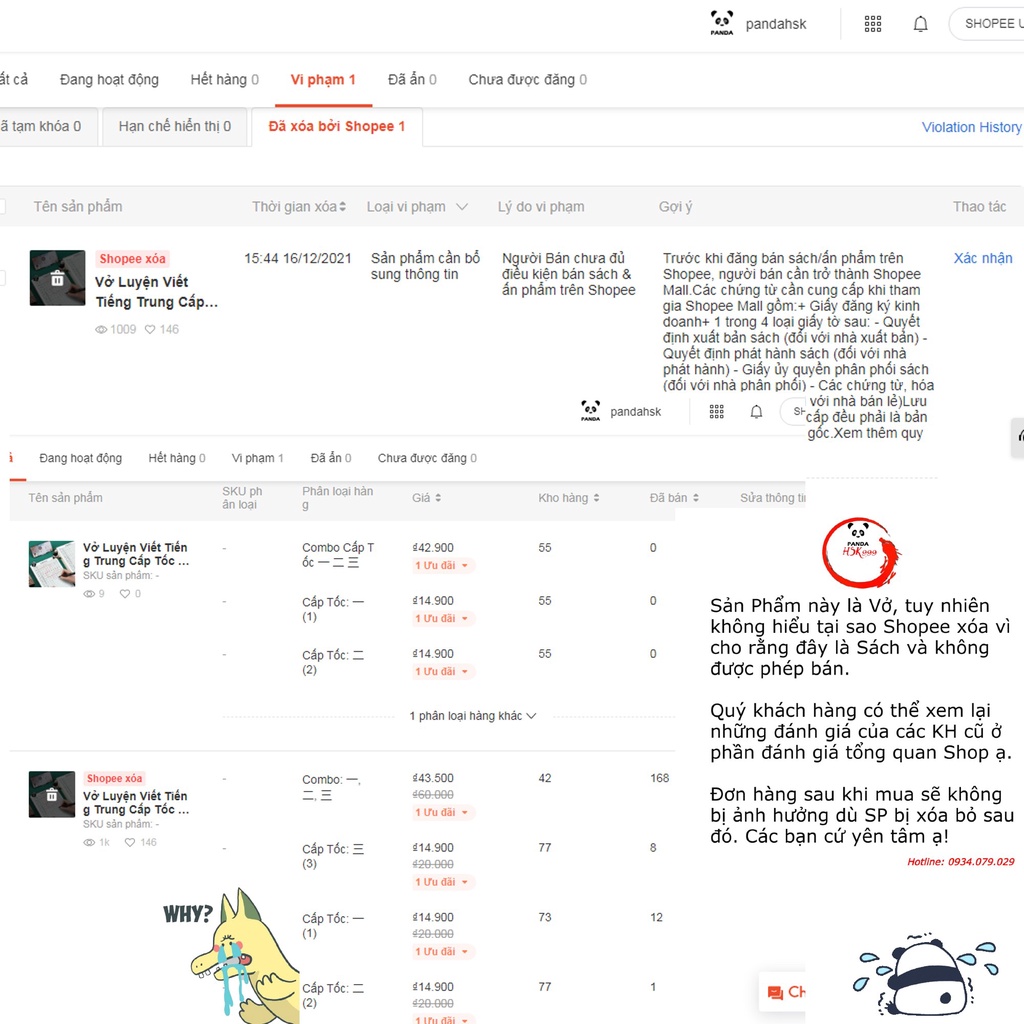Select the Đã xóa bởi Shopee 1 sub-tab
The image size is (1024, 1024).
click(337, 127)
